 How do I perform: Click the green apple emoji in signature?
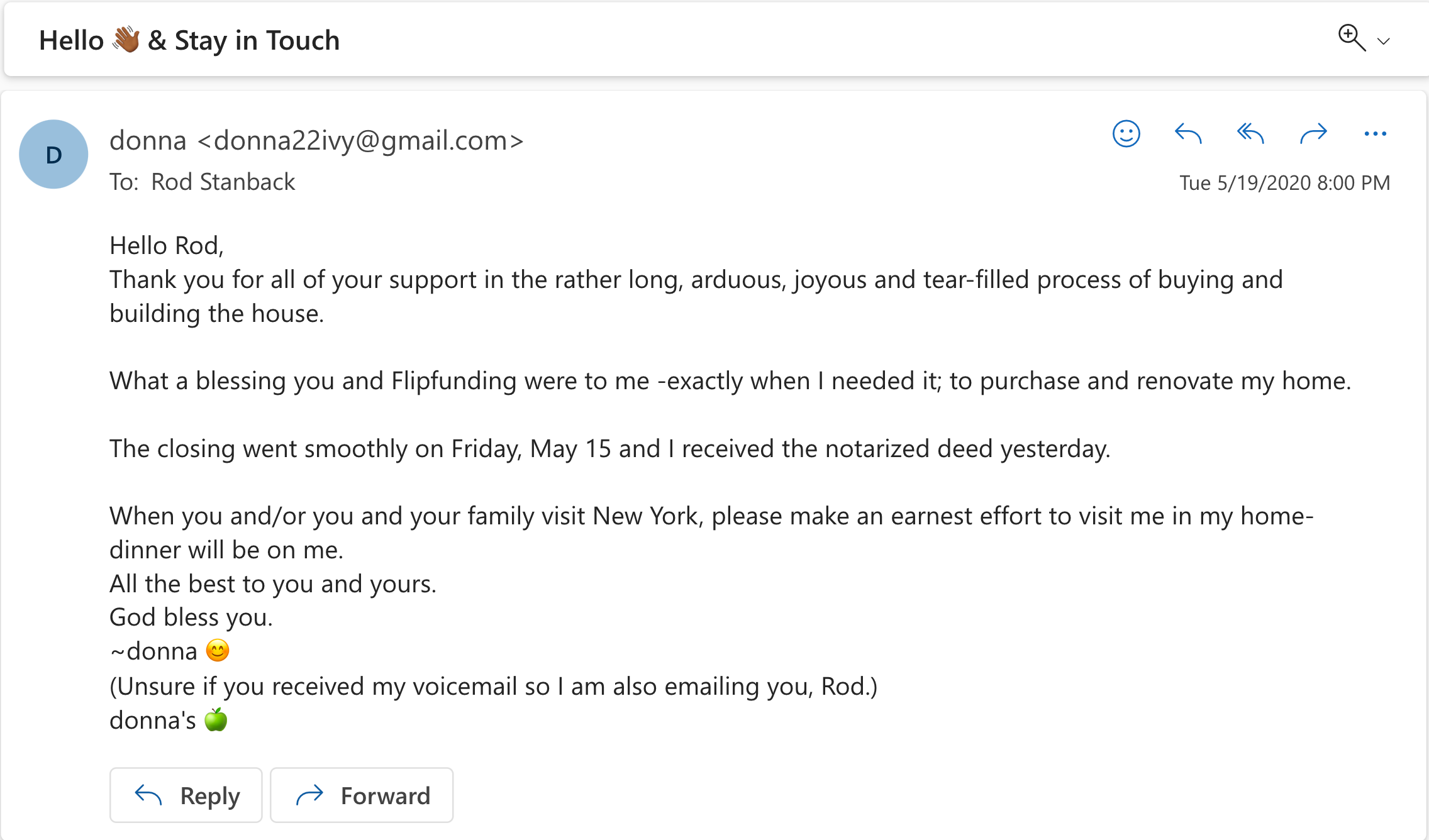pyautogui.click(x=216, y=719)
